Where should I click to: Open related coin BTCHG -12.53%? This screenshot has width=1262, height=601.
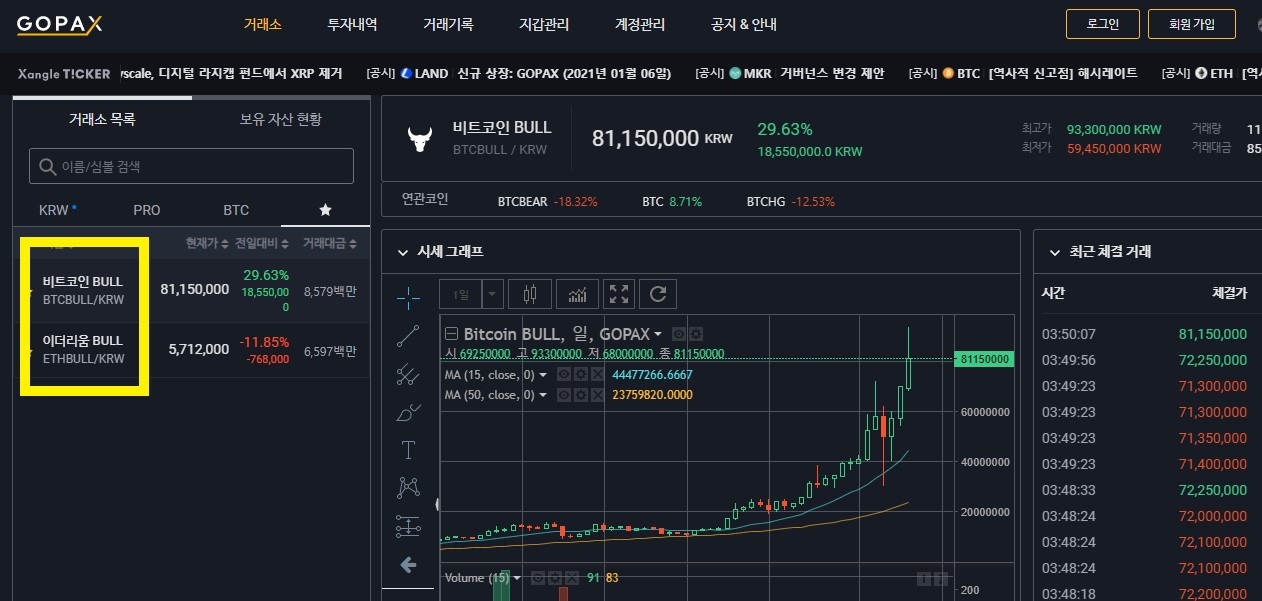pos(790,201)
